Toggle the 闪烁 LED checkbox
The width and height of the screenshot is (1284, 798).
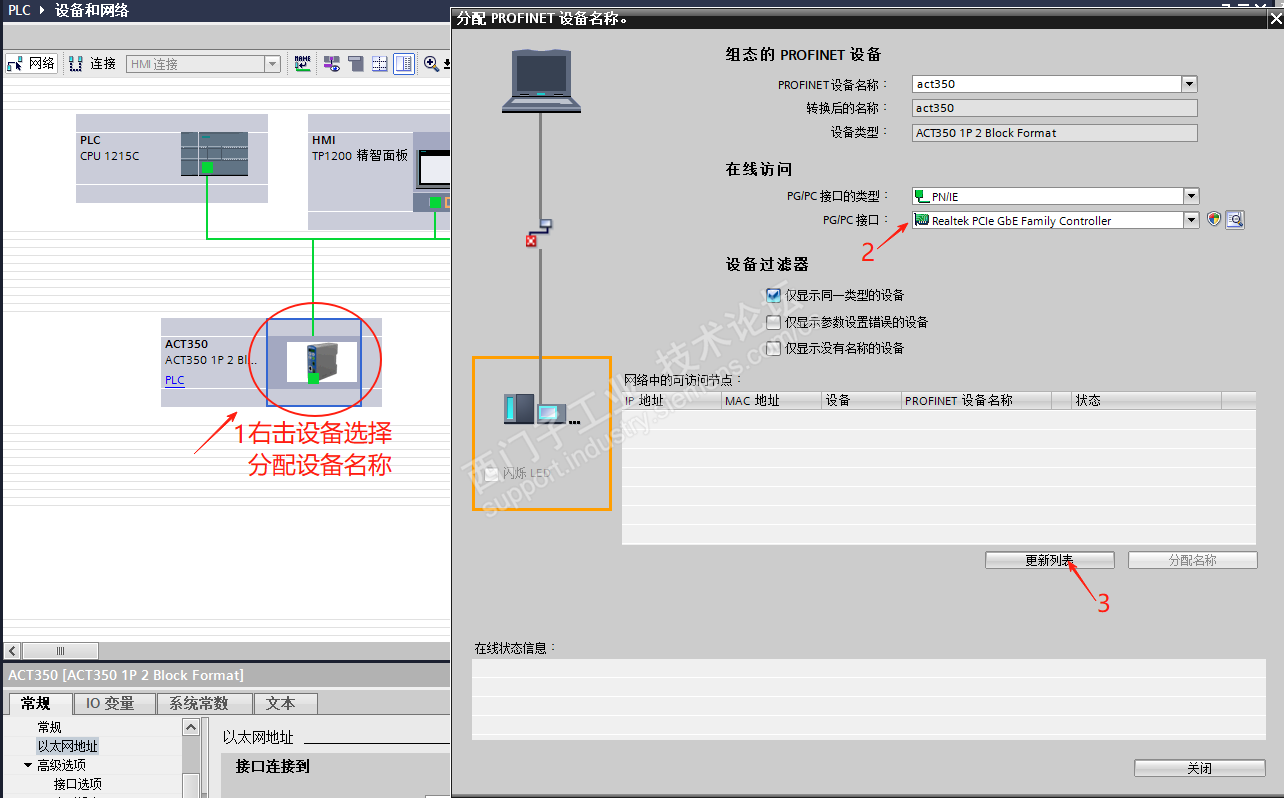(491, 473)
